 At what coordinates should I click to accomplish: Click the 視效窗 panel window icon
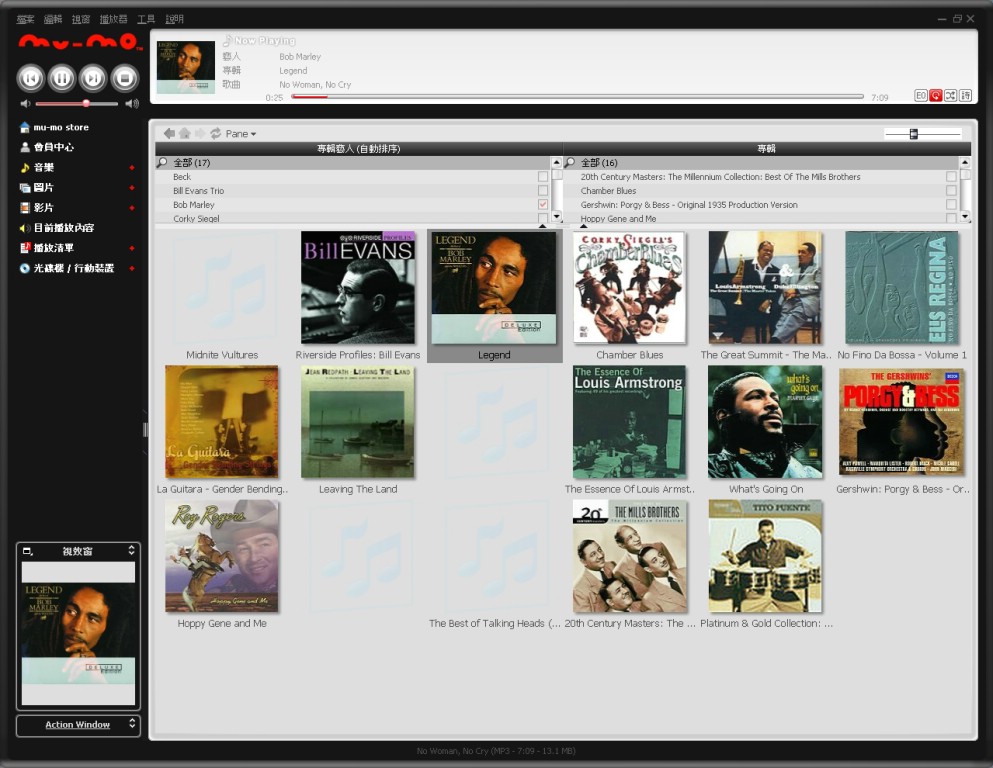click(28, 551)
